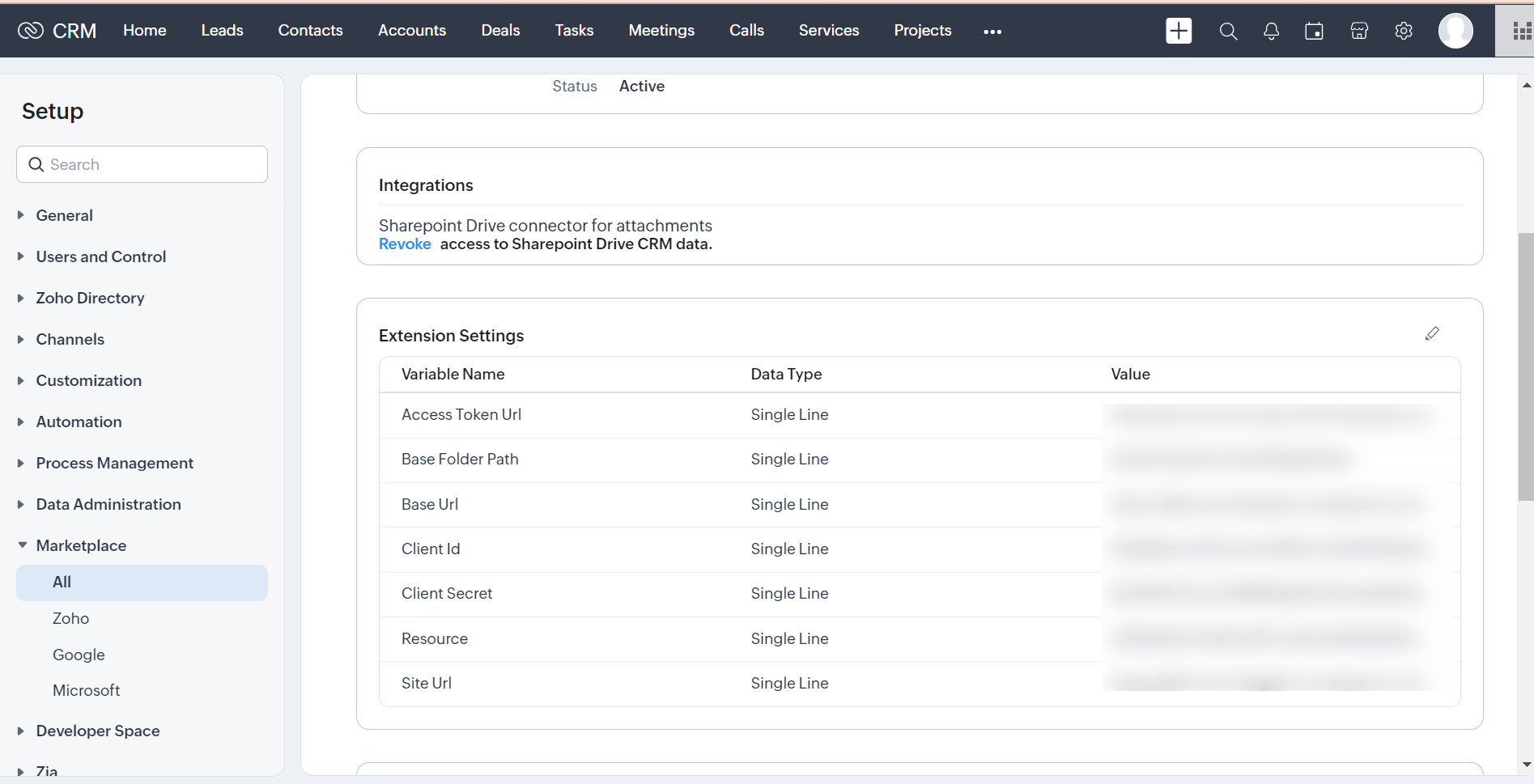Select Zoho under Marketplace

(70, 618)
